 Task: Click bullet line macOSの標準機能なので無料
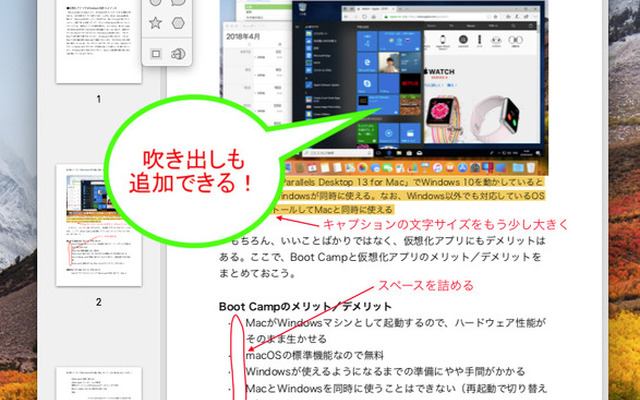[315, 355]
